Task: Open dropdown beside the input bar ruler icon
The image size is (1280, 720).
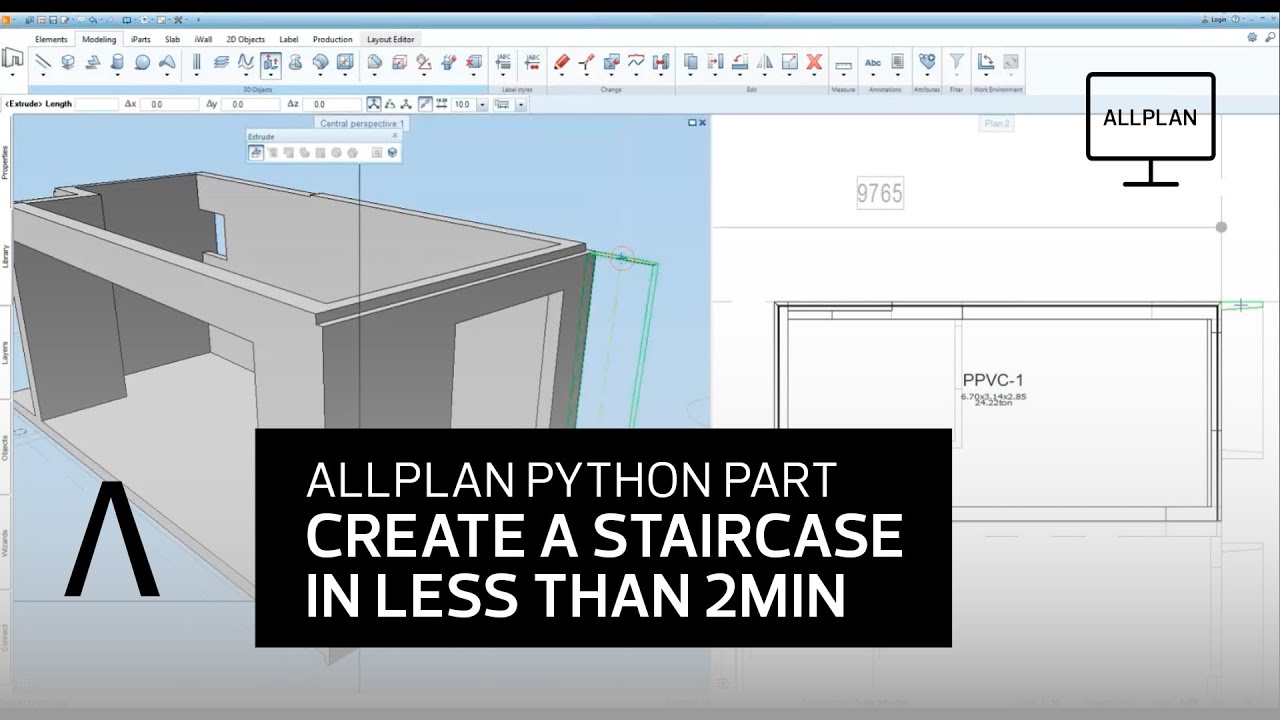Action: (521, 104)
